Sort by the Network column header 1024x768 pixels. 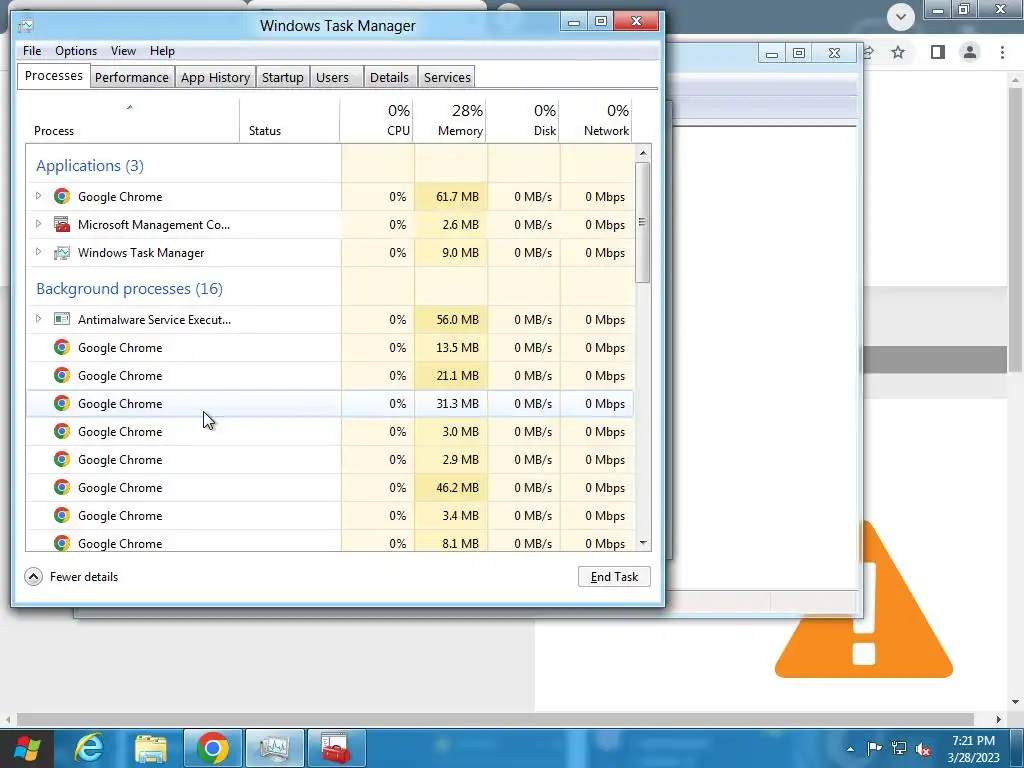(596, 121)
